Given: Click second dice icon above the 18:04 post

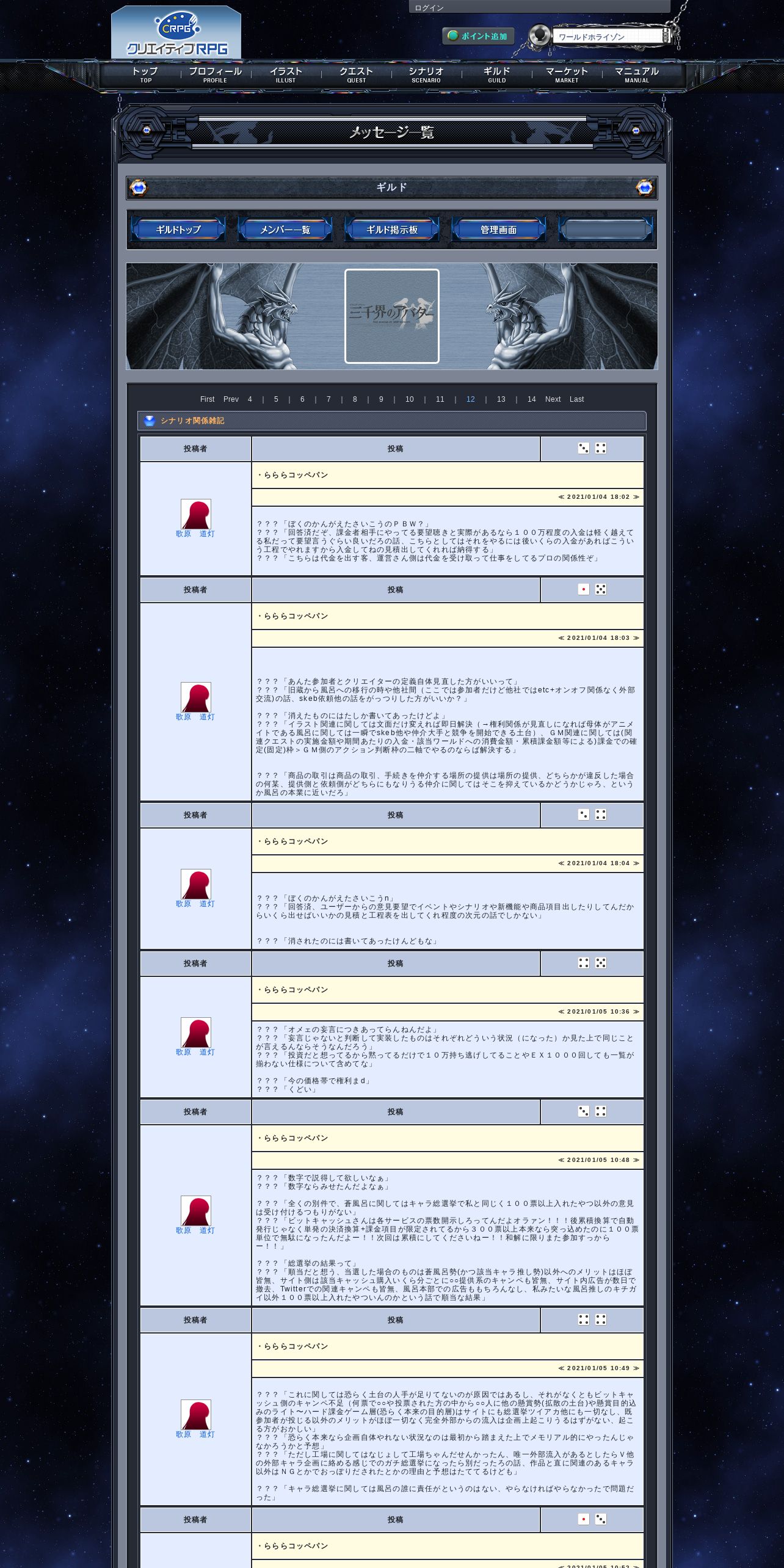Looking at the screenshot, I should 601,815.
